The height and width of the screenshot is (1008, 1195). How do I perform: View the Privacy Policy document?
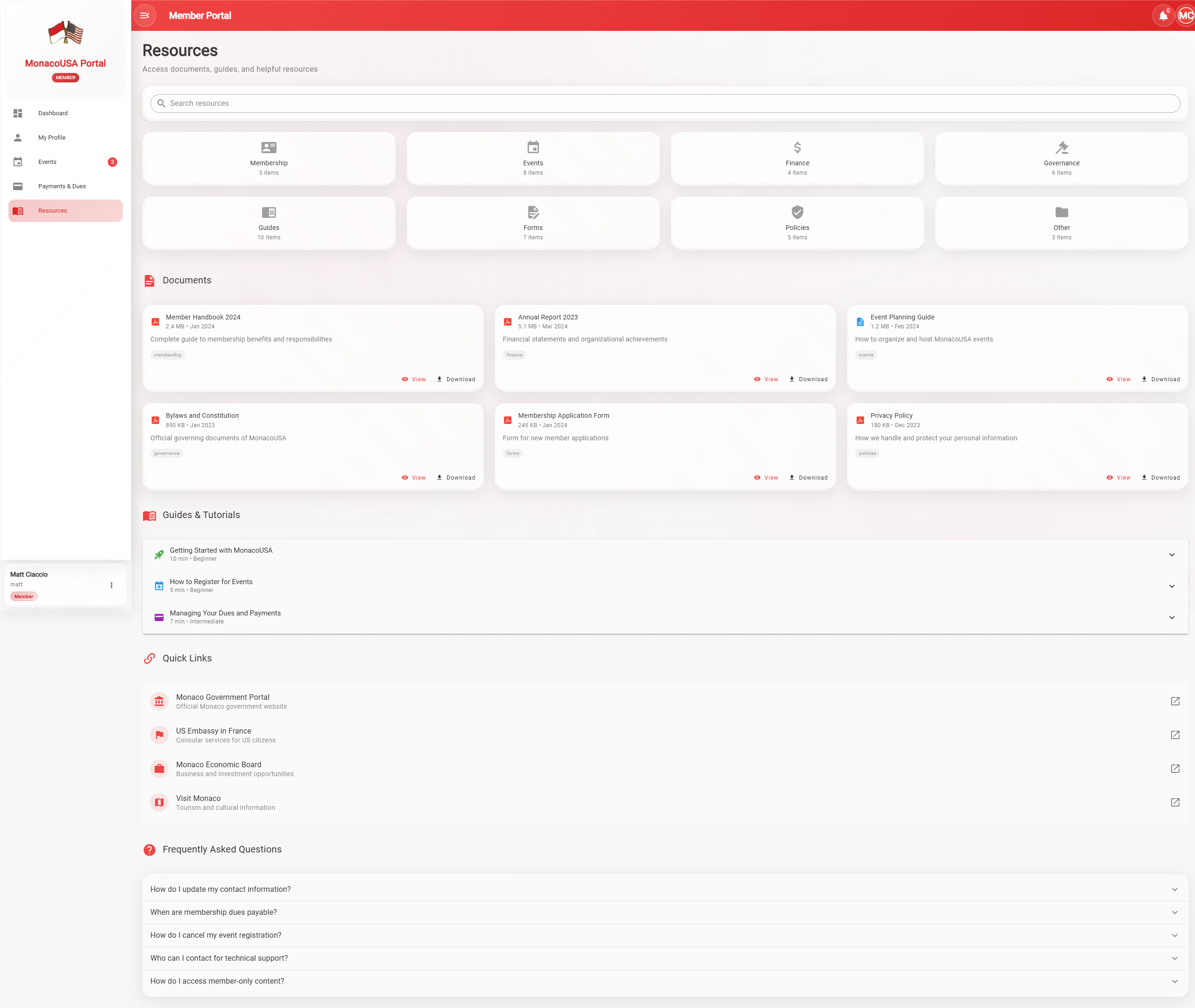1119,478
